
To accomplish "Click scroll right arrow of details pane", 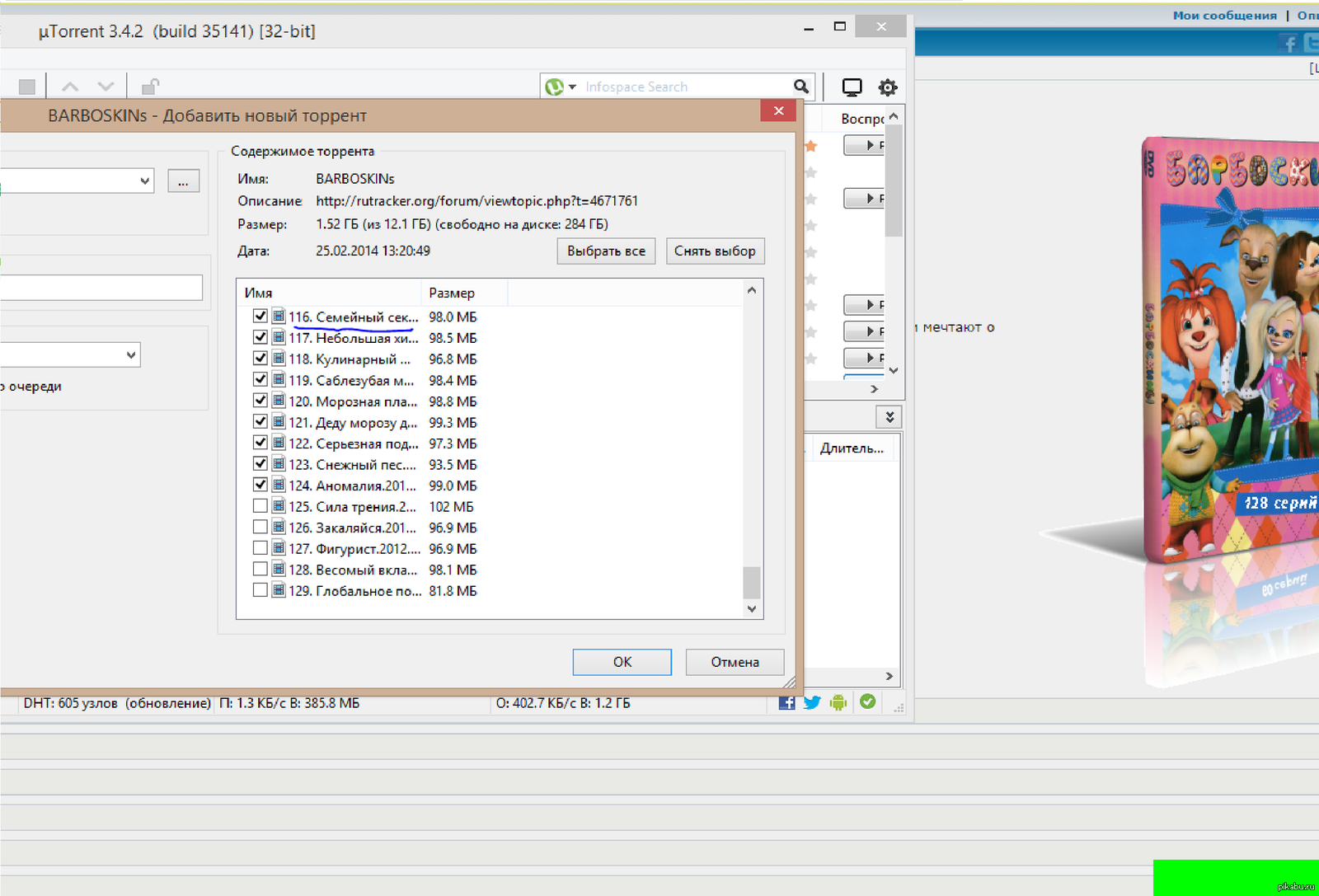I will point(889,676).
